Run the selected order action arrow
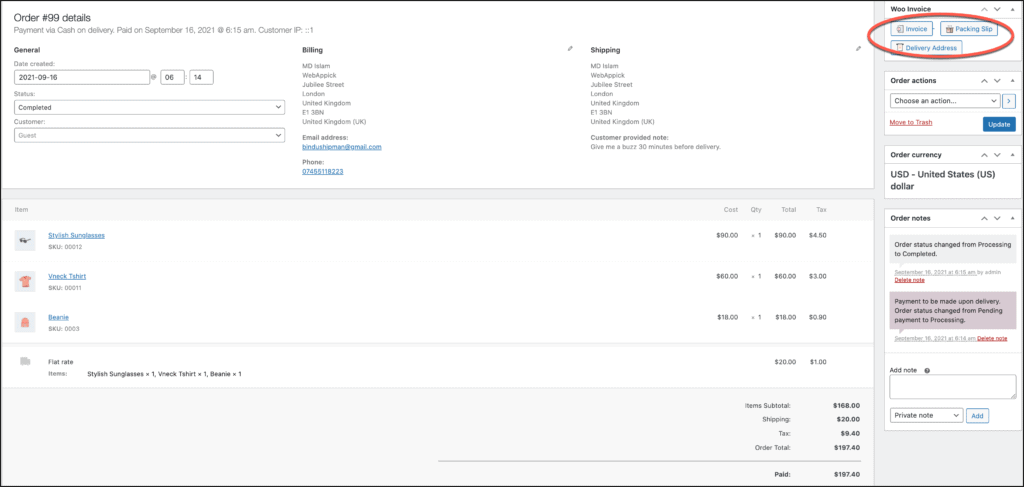The image size is (1024, 487). [x=1009, y=101]
